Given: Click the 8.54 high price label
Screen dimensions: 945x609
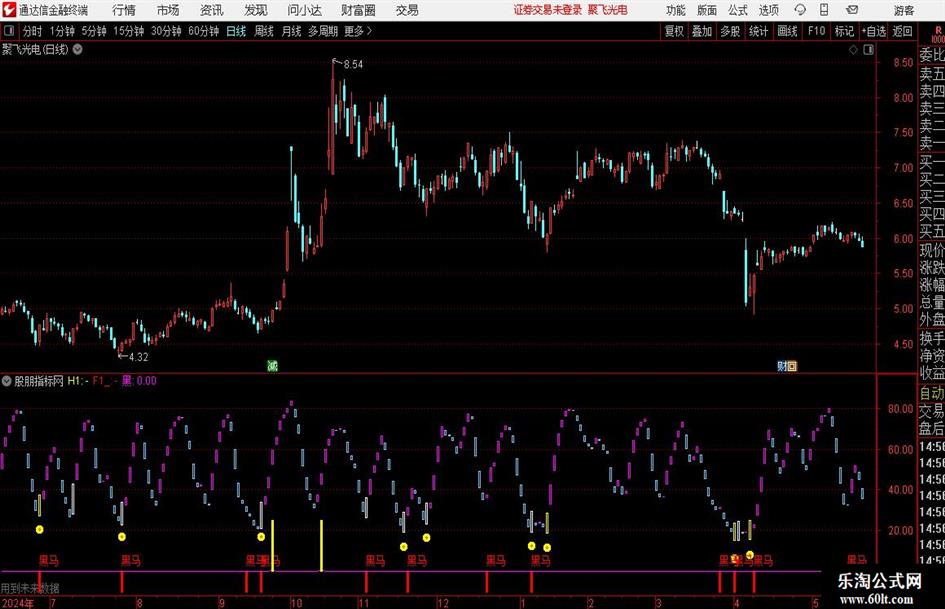Looking at the screenshot, I should (353, 65).
